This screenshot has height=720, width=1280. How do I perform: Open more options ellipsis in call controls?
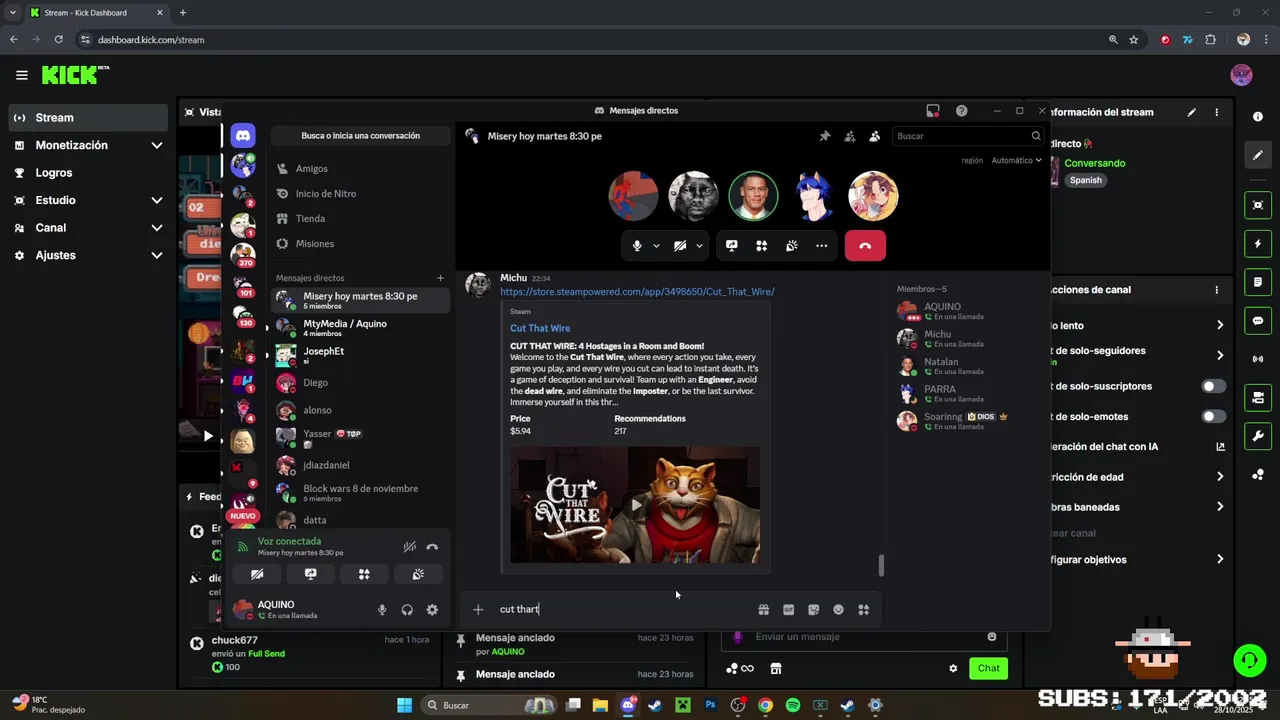[x=821, y=245]
